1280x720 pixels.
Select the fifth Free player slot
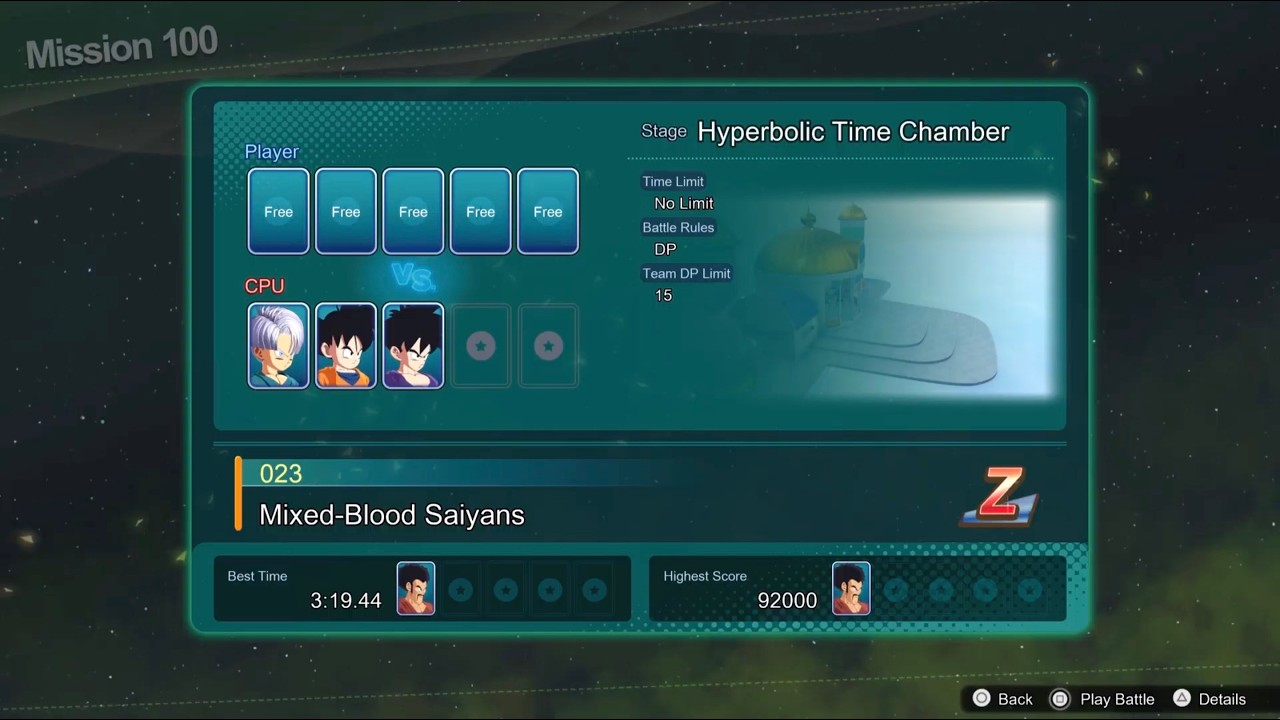(548, 211)
